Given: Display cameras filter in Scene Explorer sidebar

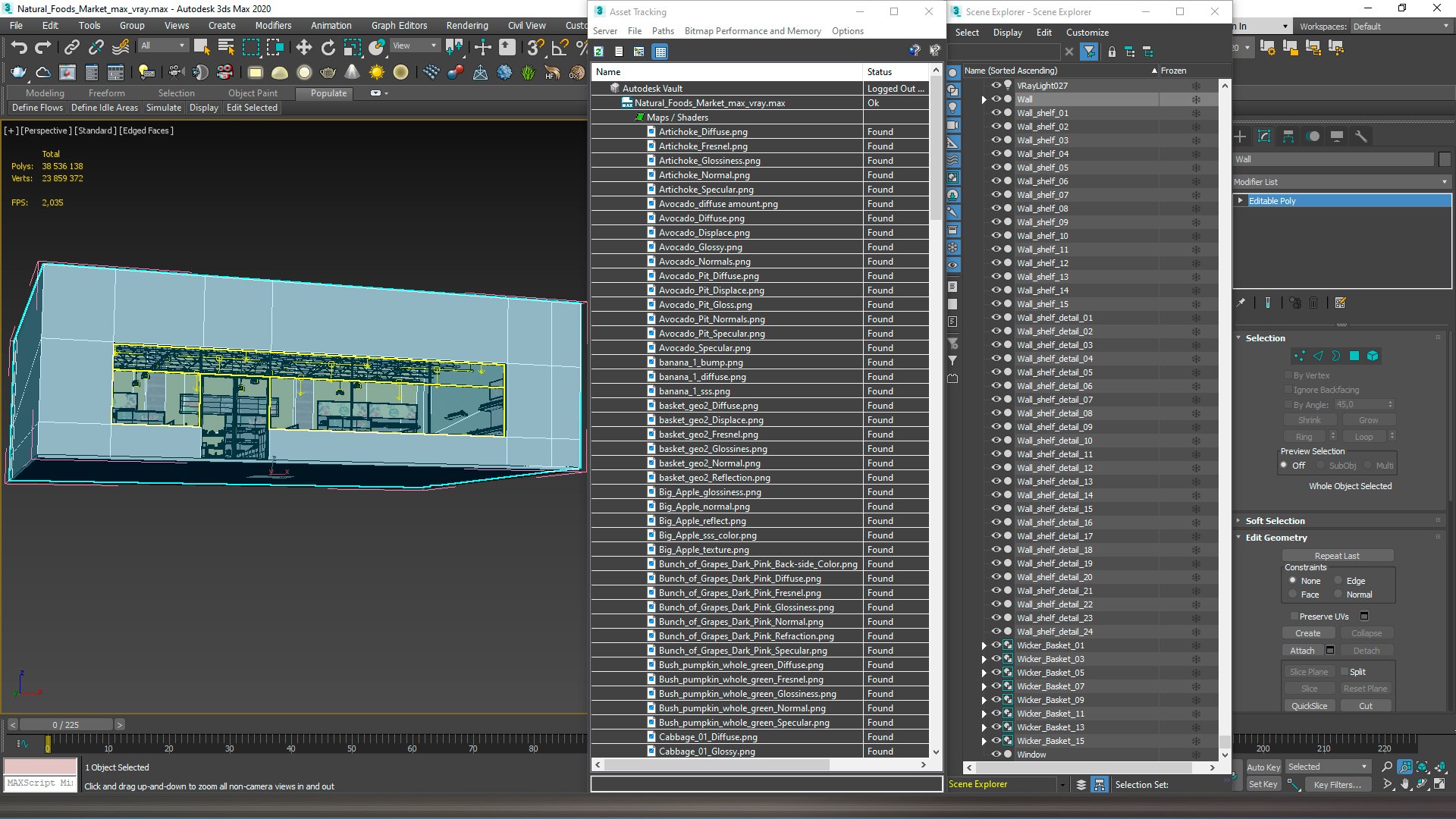Looking at the screenshot, I should (952, 125).
